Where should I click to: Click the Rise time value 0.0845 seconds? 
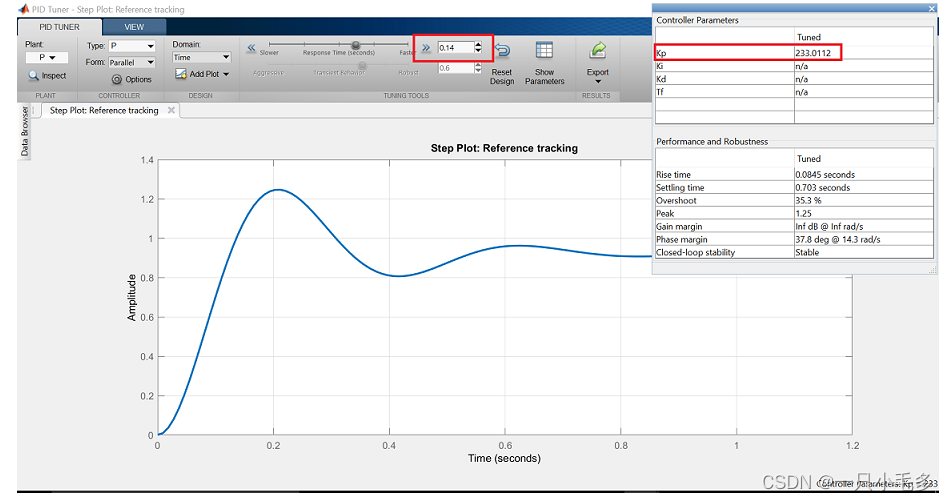pyautogui.click(x=825, y=175)
